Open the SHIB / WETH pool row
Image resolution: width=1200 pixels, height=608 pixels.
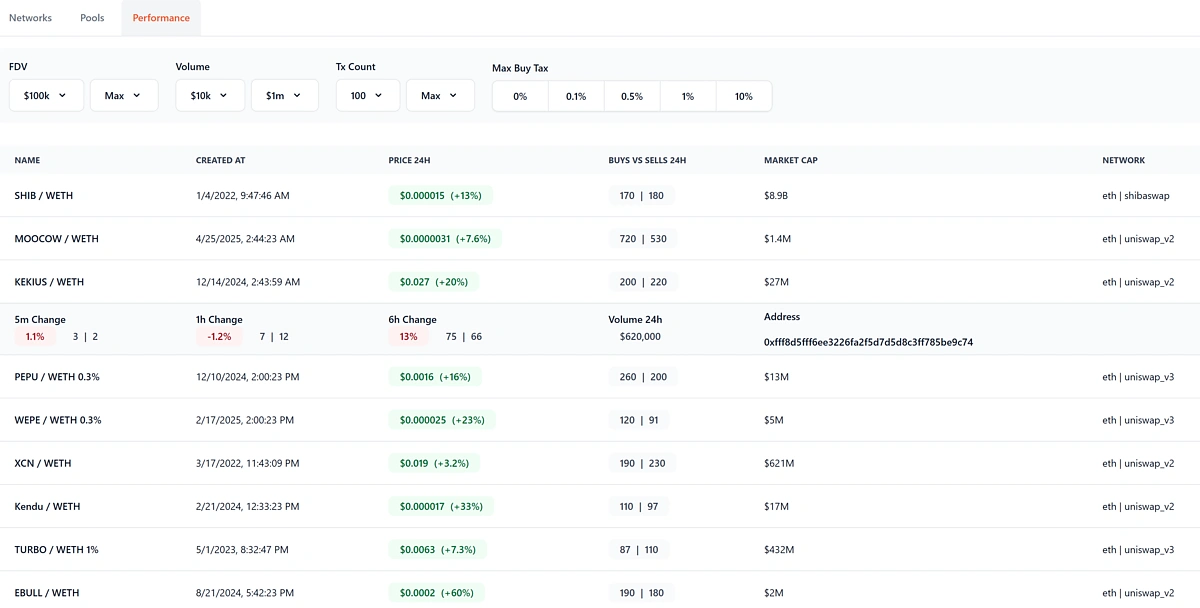coord(44,195)
